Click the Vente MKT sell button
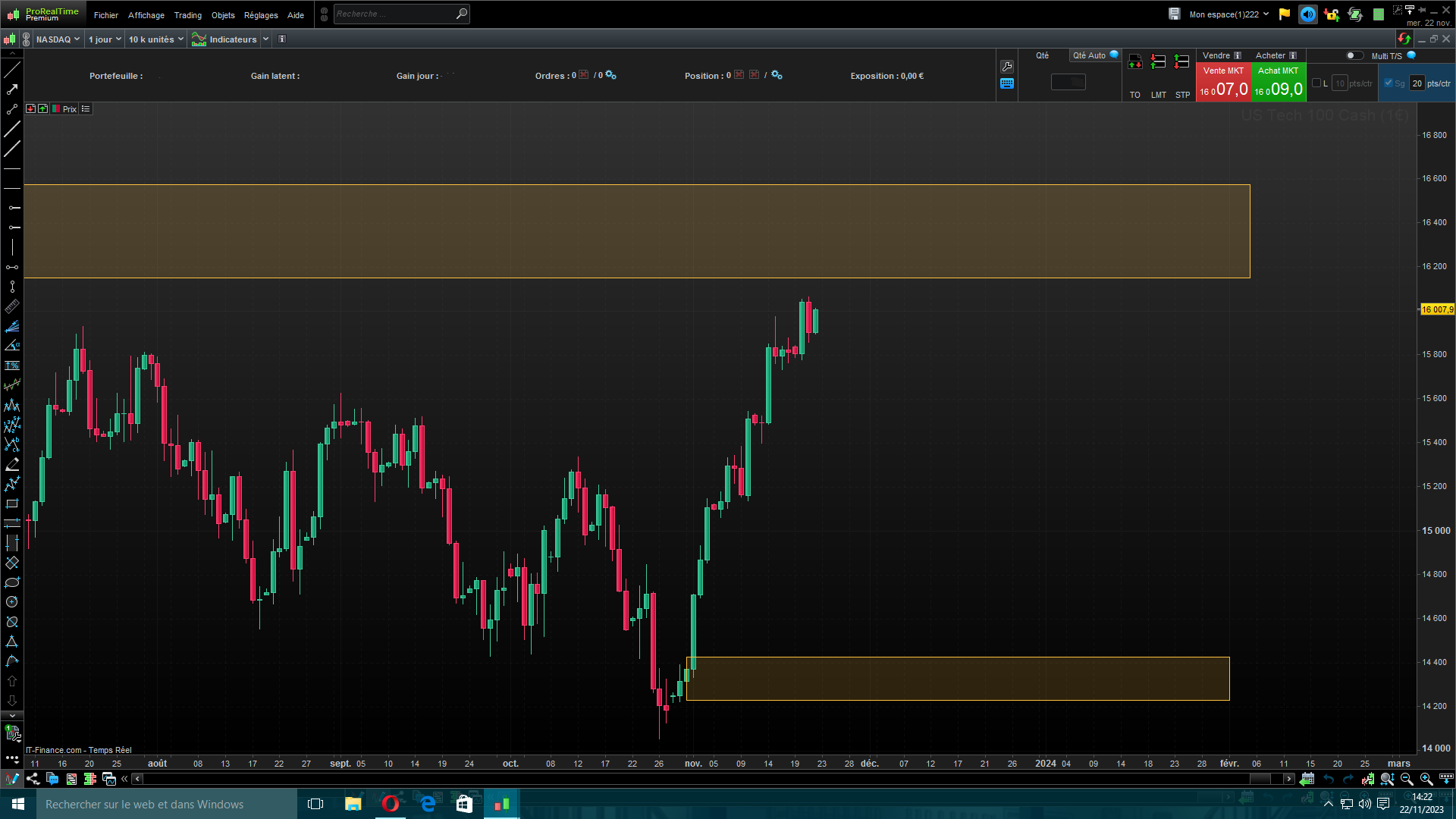 [x=1222, y=83]
